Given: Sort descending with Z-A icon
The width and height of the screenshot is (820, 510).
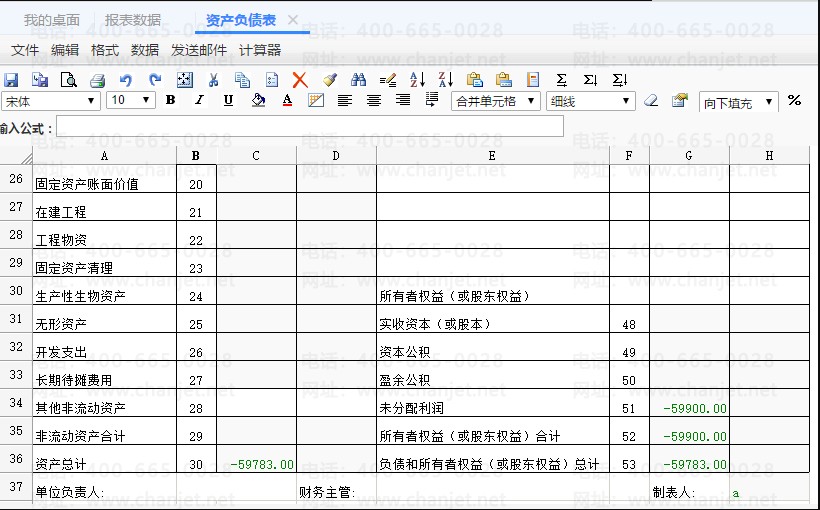Looking at the screenshot, I should pos(446,80).
